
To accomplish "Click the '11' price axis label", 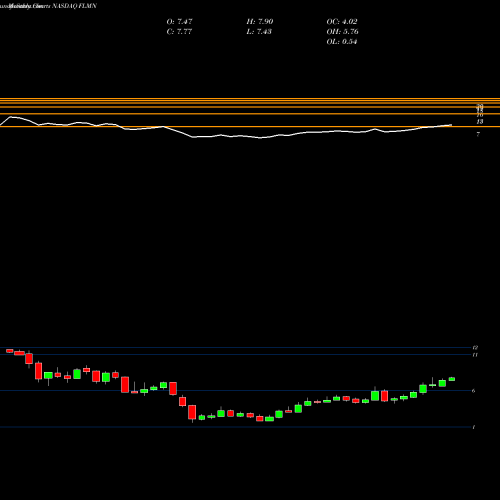I will (x=475, y=355).
